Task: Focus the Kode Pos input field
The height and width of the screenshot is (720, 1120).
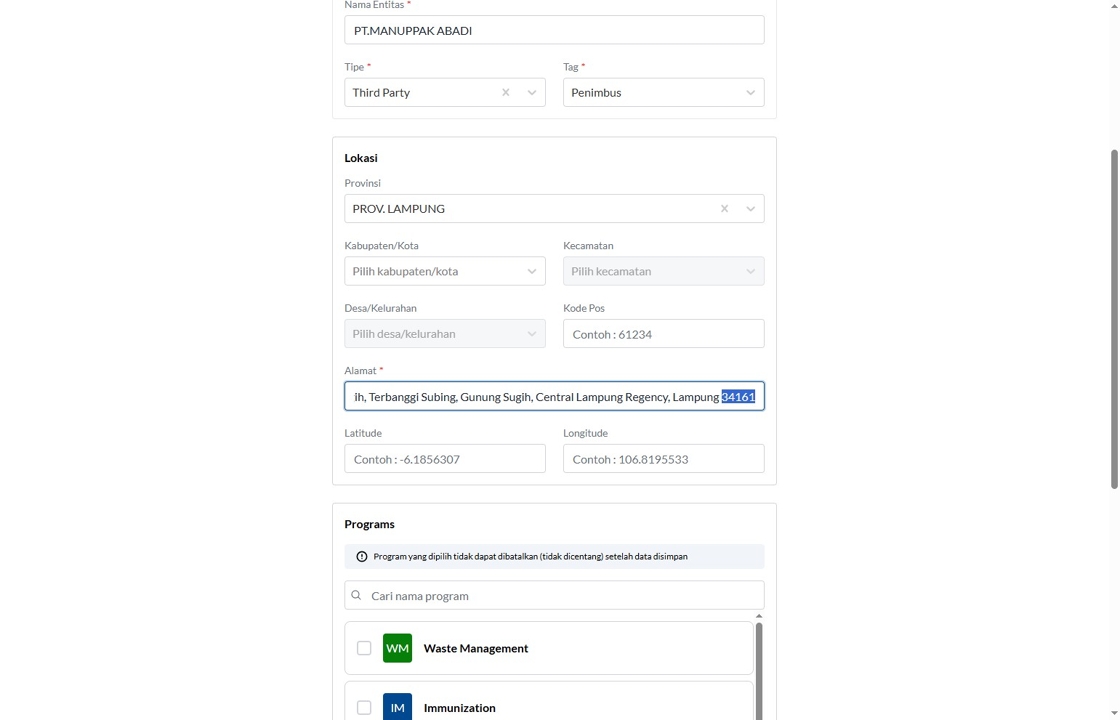Action: point(663,334)
